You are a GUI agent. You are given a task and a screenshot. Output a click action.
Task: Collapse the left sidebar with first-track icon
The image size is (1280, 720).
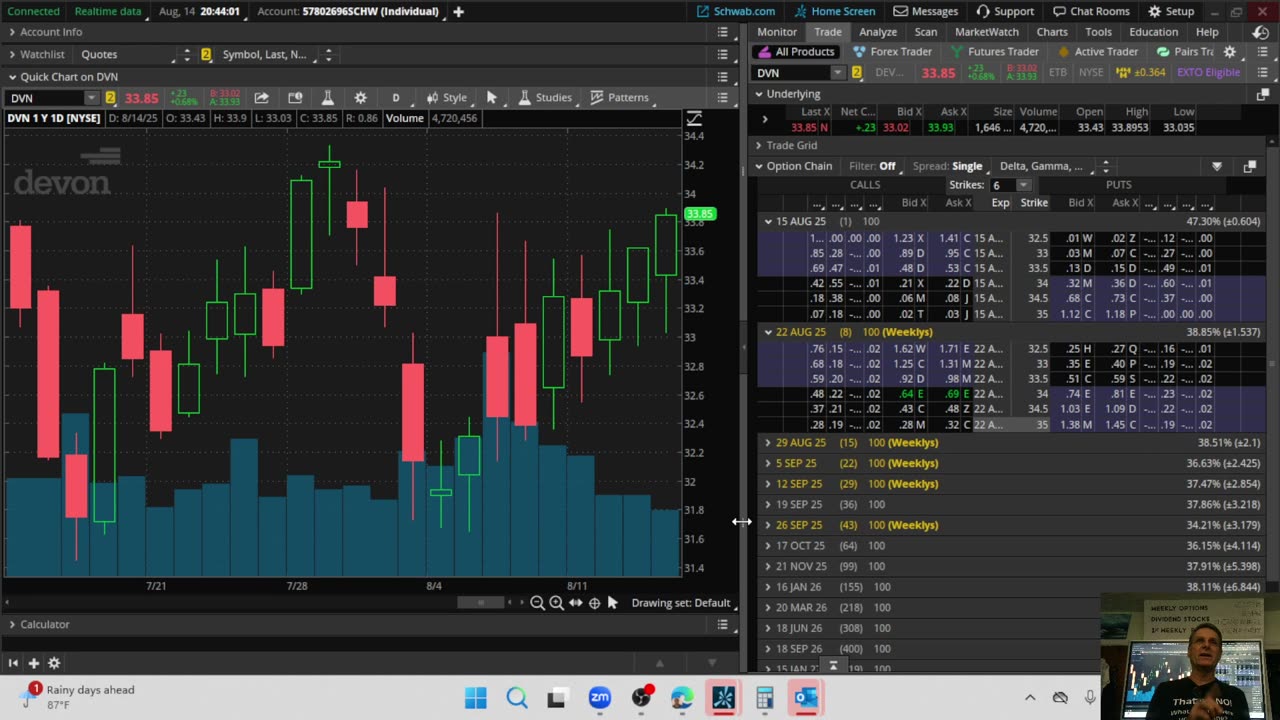[x=13, y=663]
